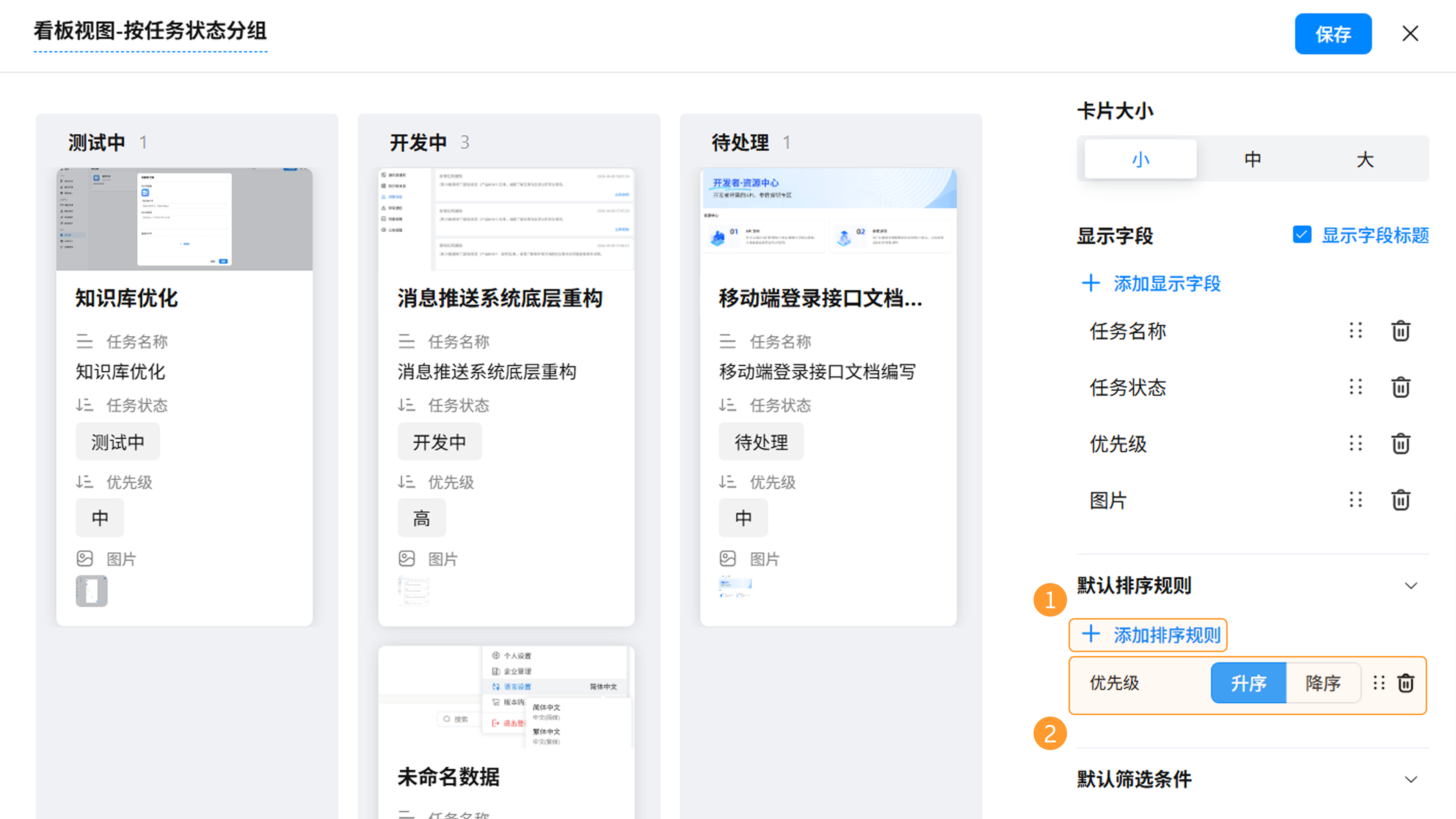
Task: Remove the 图片 display field
Action: (1400, 500)
